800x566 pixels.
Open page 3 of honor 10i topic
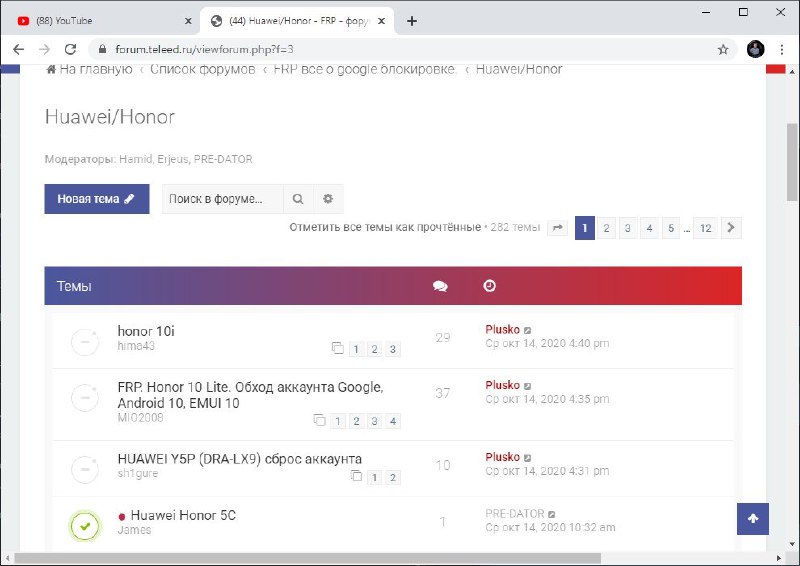click(393, 350)
